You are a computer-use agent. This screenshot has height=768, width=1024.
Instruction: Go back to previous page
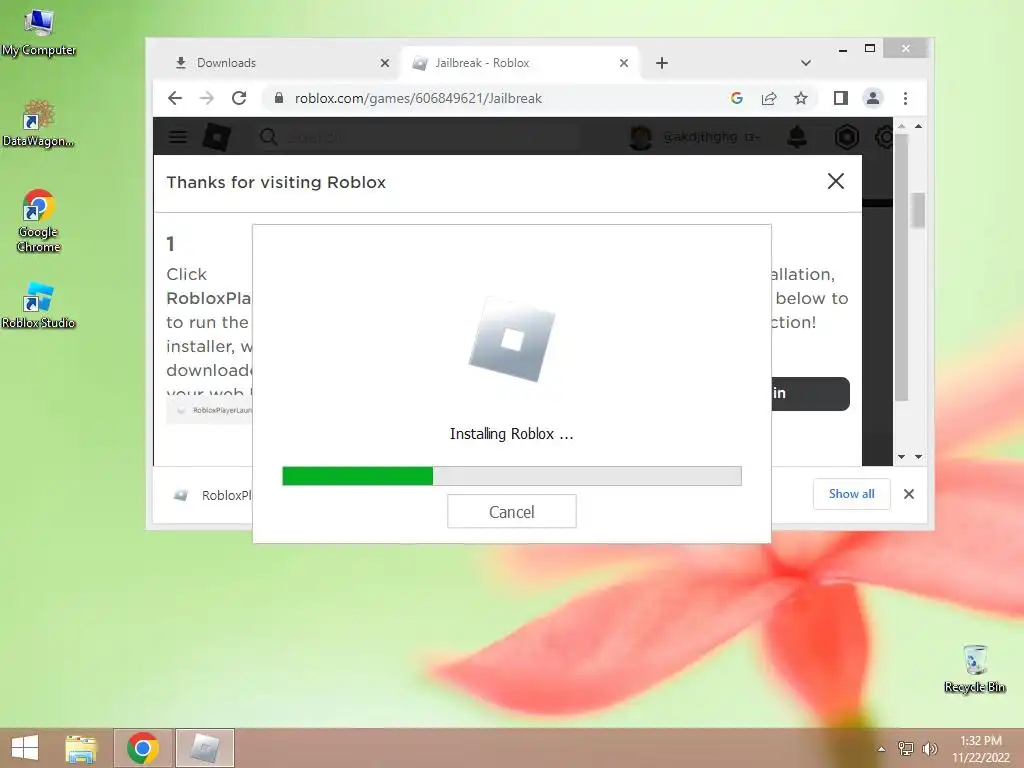tap(174, 98)
